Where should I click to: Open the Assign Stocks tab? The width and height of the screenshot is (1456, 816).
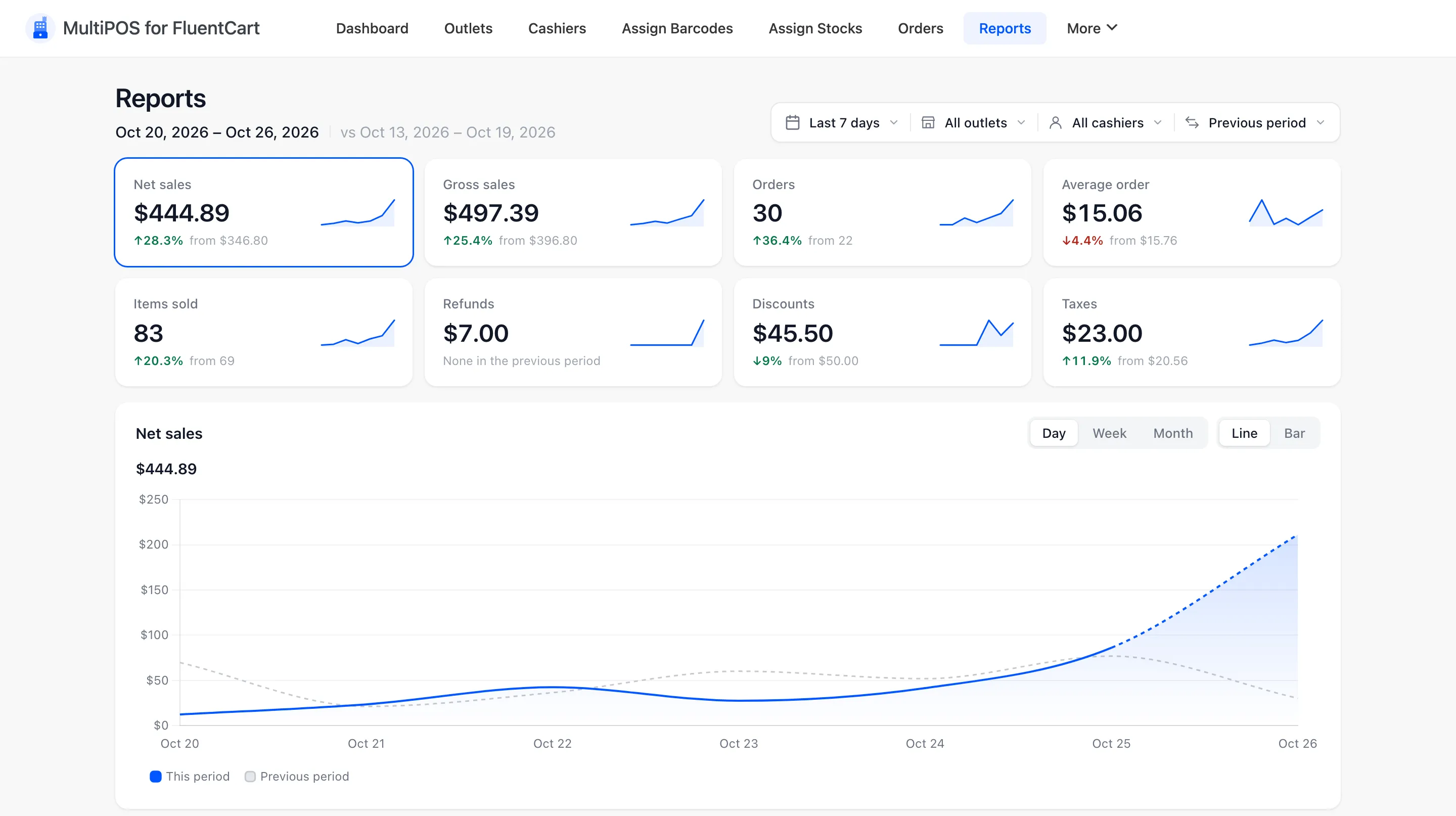click(x=815, y=28)
